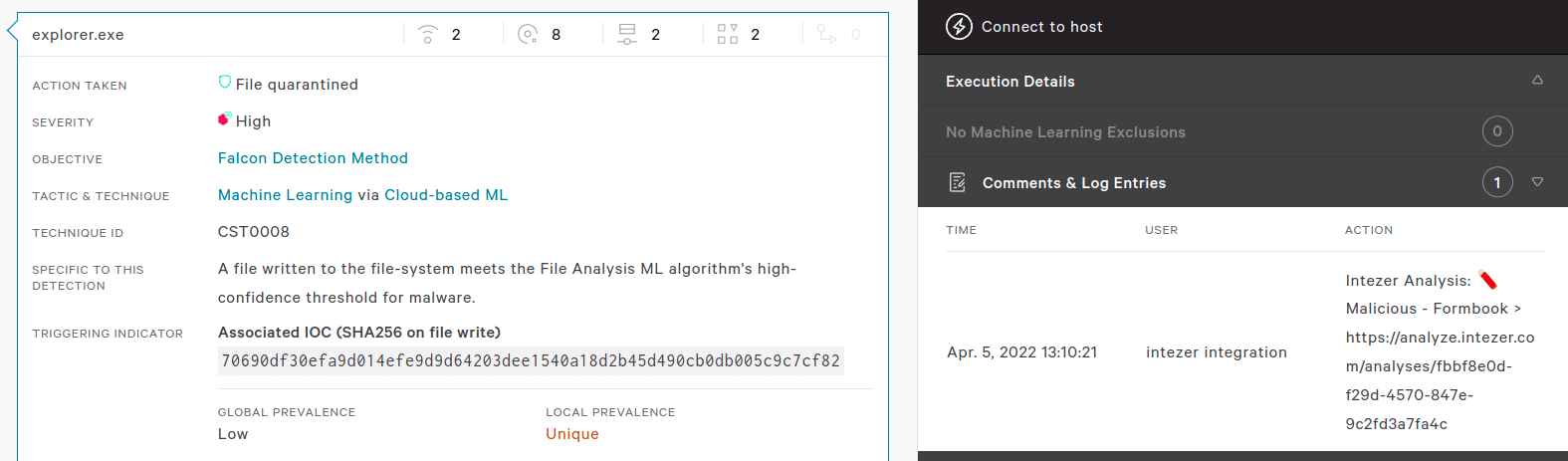Expand the Comments & Log Entries arrow
The height and width of the screenshot is (461, 1568).
[1537, 182]
